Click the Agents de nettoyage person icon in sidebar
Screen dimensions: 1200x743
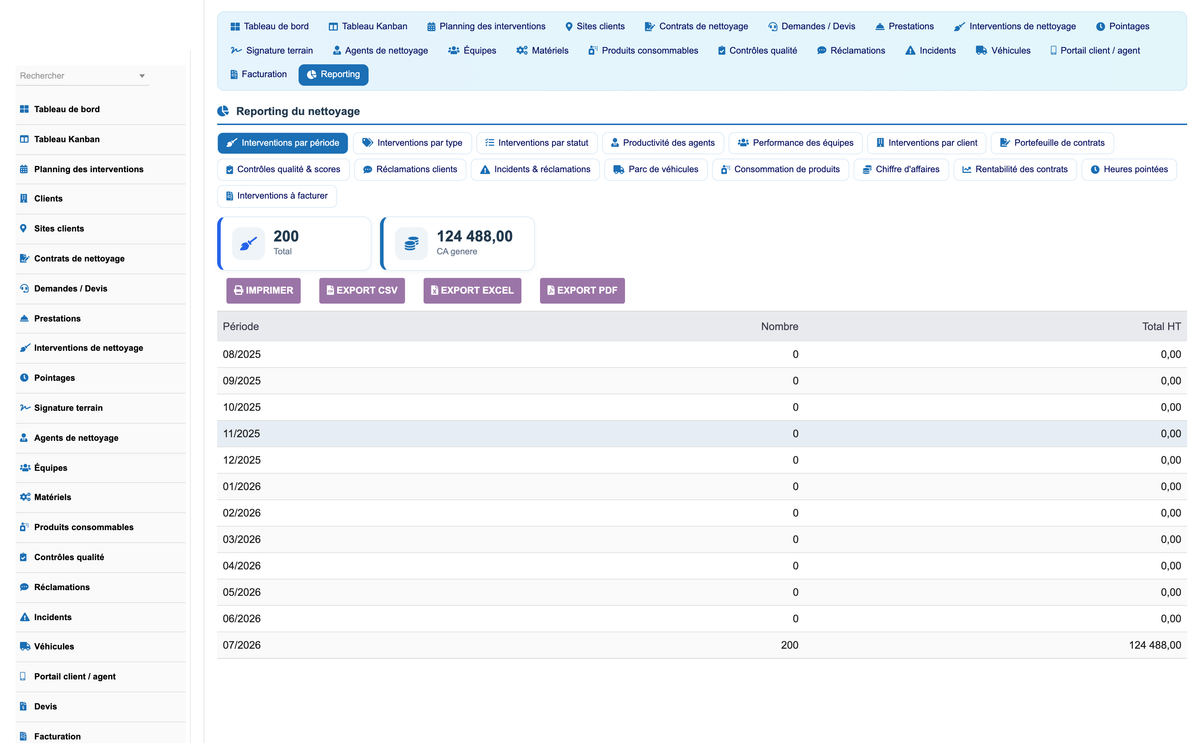[24, 438]
